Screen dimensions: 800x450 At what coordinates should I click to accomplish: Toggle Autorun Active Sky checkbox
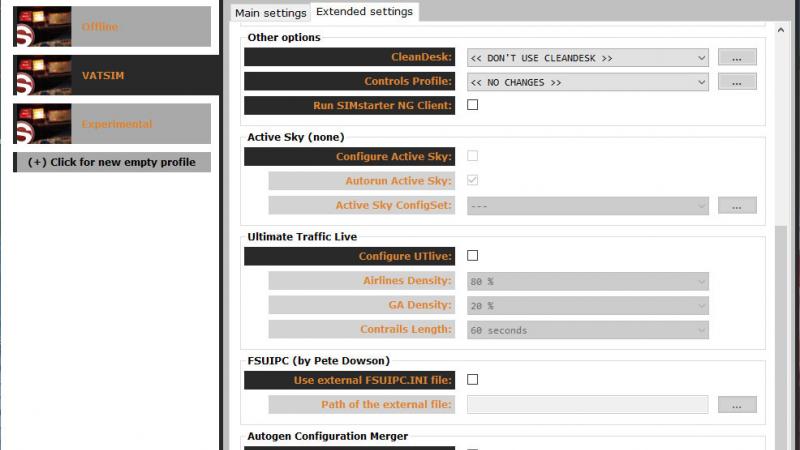click(x=472, y=180)
